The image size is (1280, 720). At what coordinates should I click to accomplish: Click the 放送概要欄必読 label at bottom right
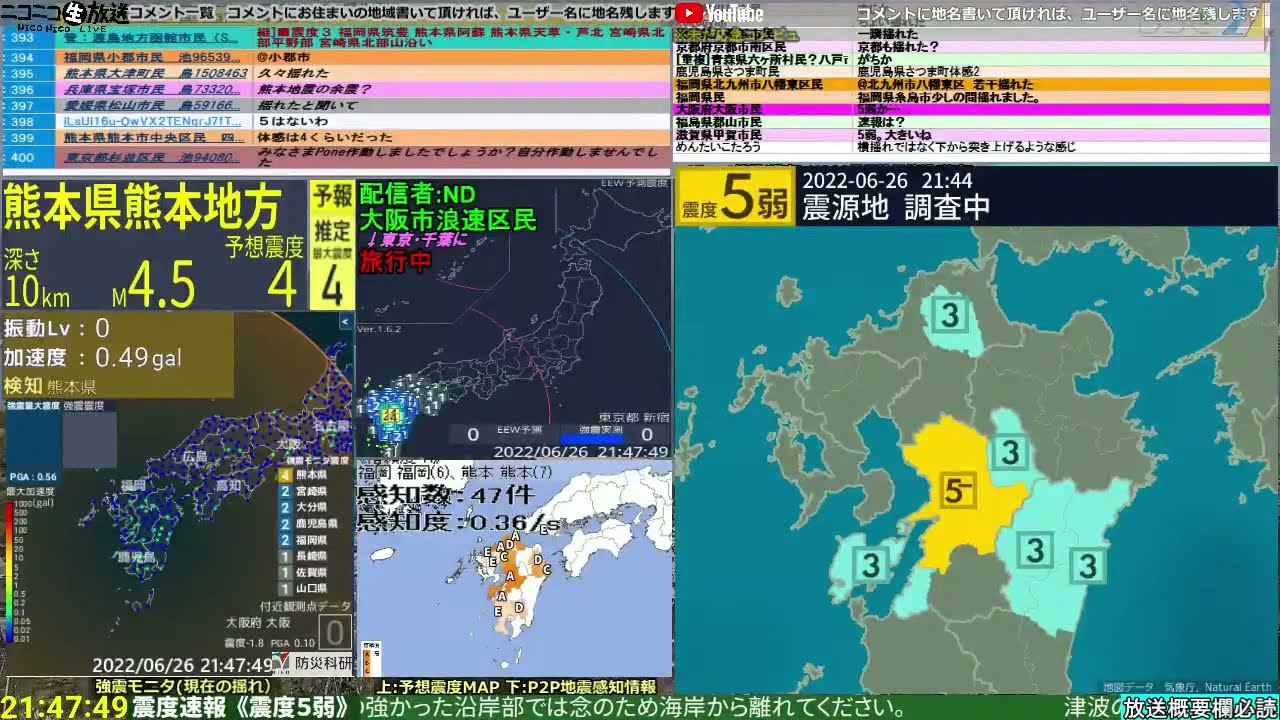tap(1200, 708)
